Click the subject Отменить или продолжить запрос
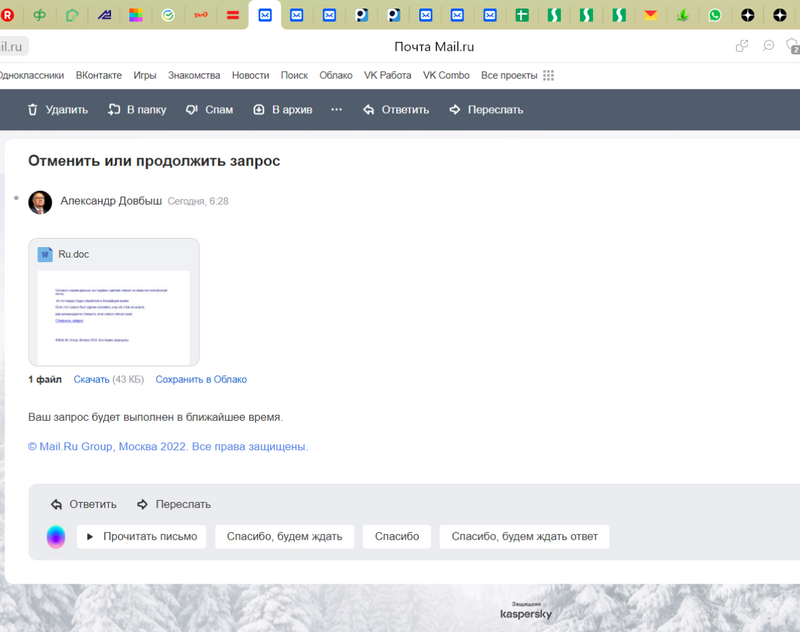Viewport: 800px width, 632px height. 154,161
